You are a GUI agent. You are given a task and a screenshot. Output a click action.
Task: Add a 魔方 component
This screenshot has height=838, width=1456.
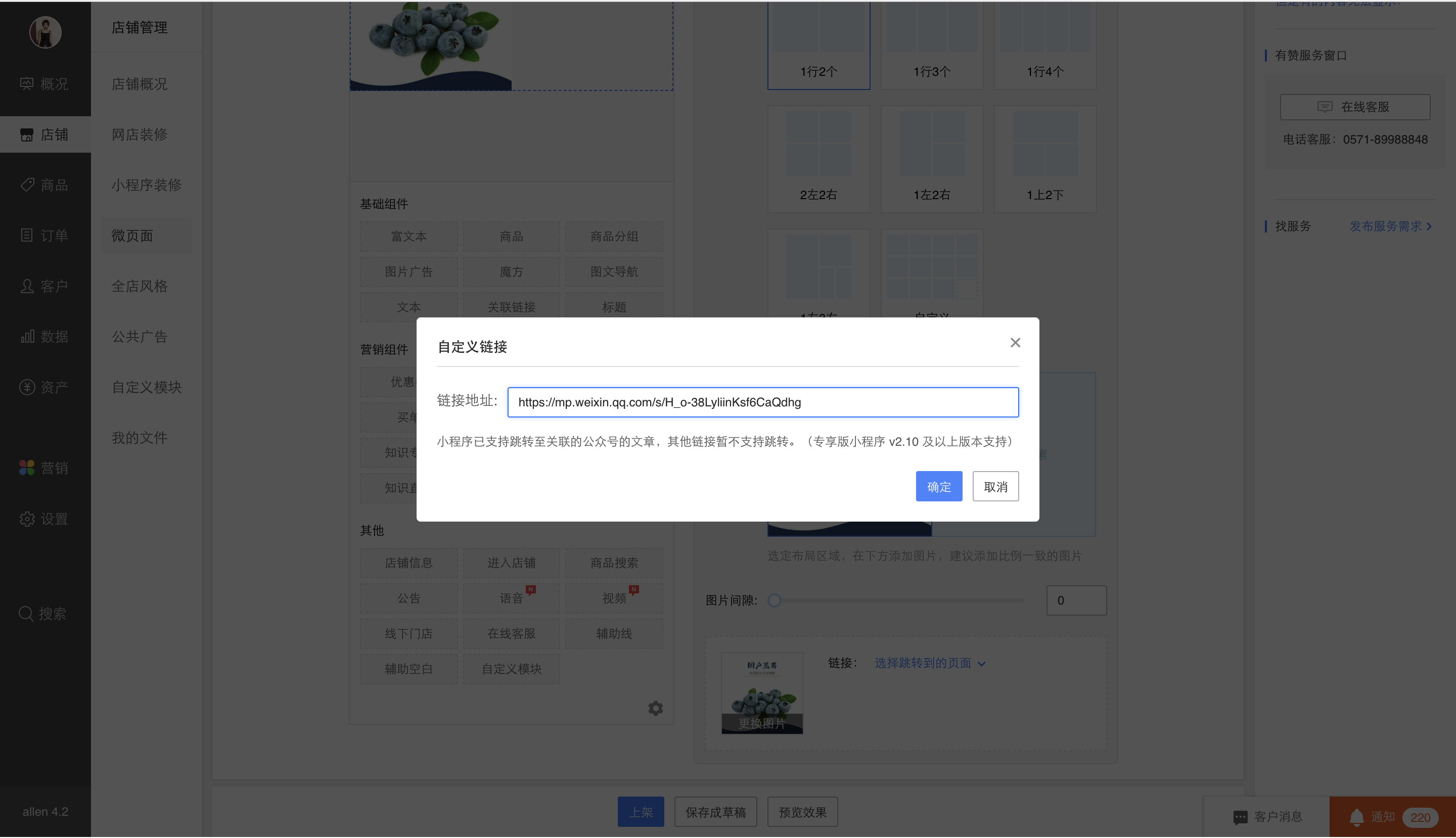(x=511, y=271)
